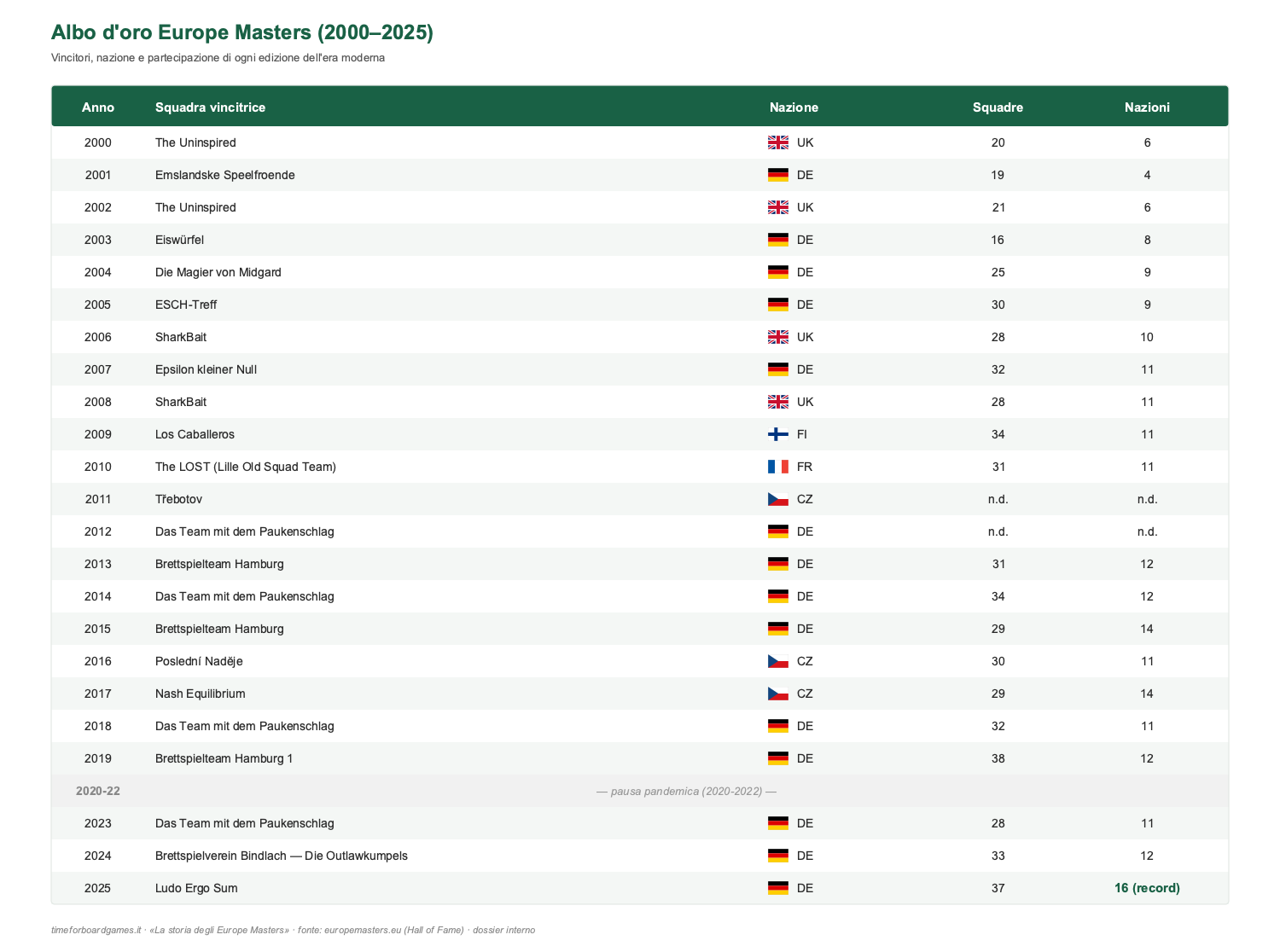
Task: Click the year 2016 cell
Action: click(98, 661)
